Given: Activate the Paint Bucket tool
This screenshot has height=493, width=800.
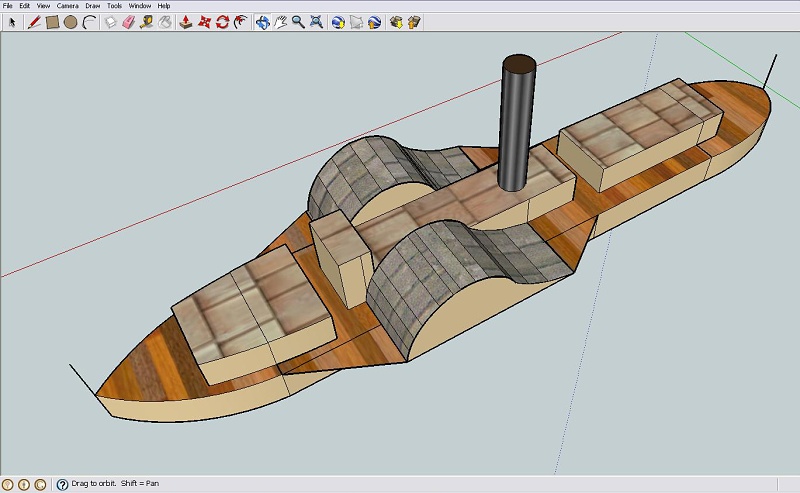Looking at the screenshot, I should 164,21.
